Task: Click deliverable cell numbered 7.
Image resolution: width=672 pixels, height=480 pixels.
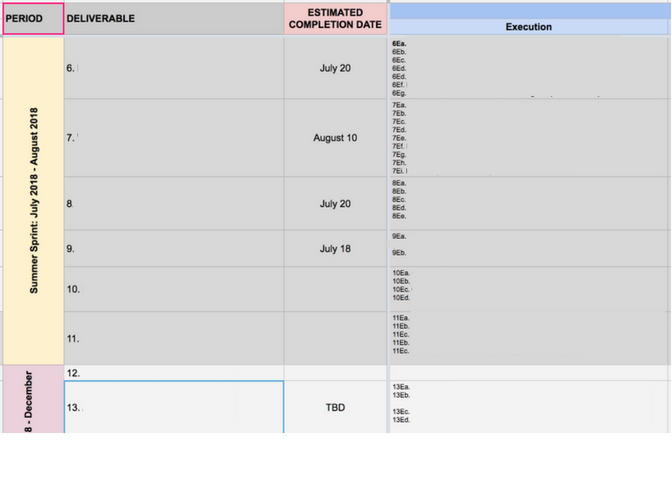Action: (174, 138)
